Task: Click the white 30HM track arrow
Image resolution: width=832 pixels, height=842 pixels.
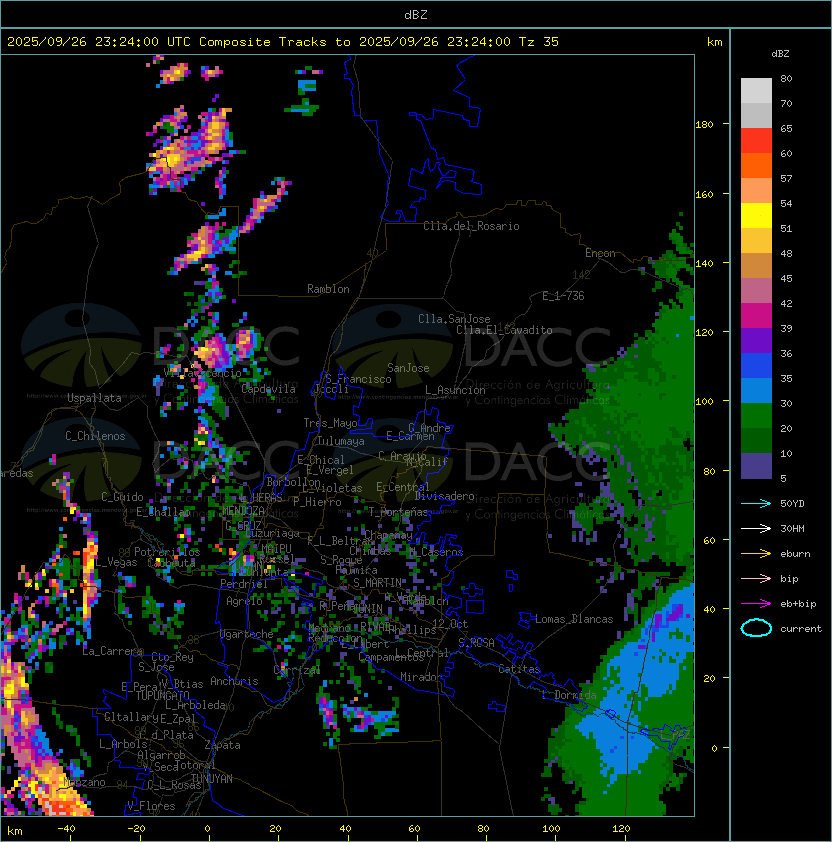Action: pos(756,529)
